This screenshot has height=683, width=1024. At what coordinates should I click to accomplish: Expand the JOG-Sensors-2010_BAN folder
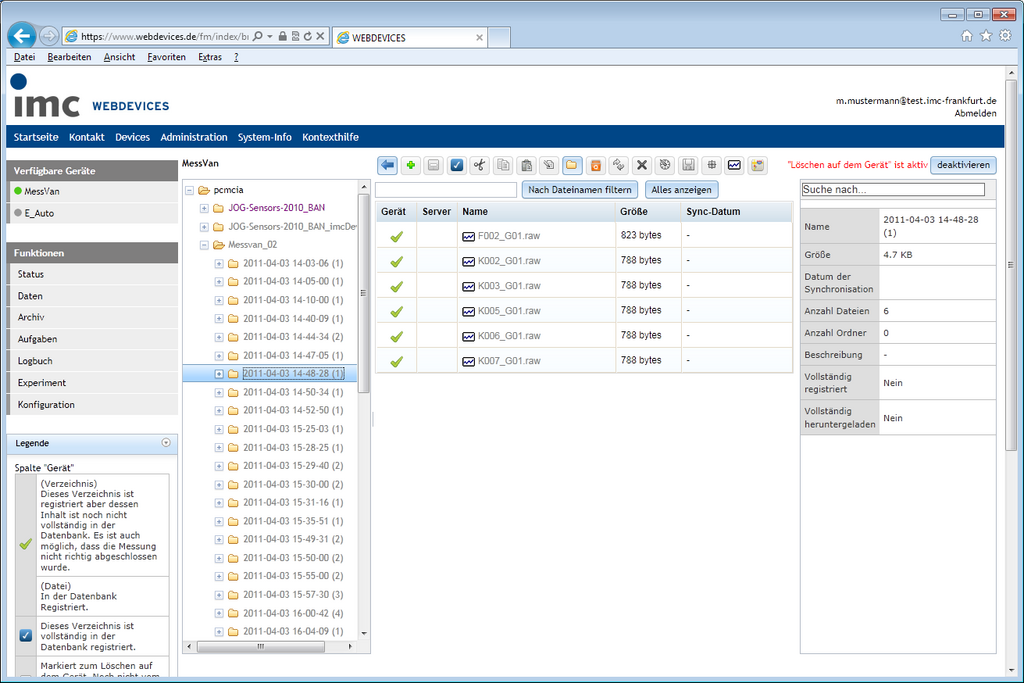(204, 208)
